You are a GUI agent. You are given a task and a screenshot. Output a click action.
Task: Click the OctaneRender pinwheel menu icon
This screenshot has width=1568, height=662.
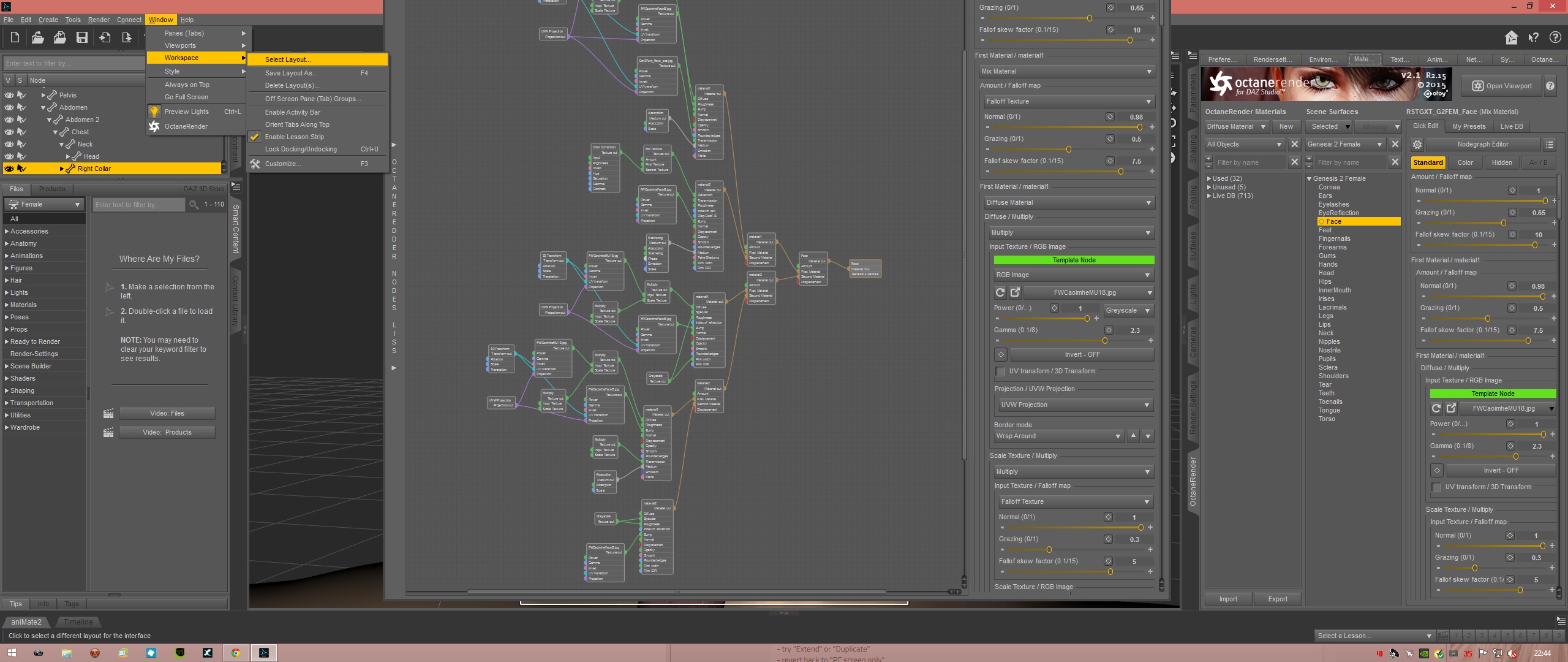point(154,126)
